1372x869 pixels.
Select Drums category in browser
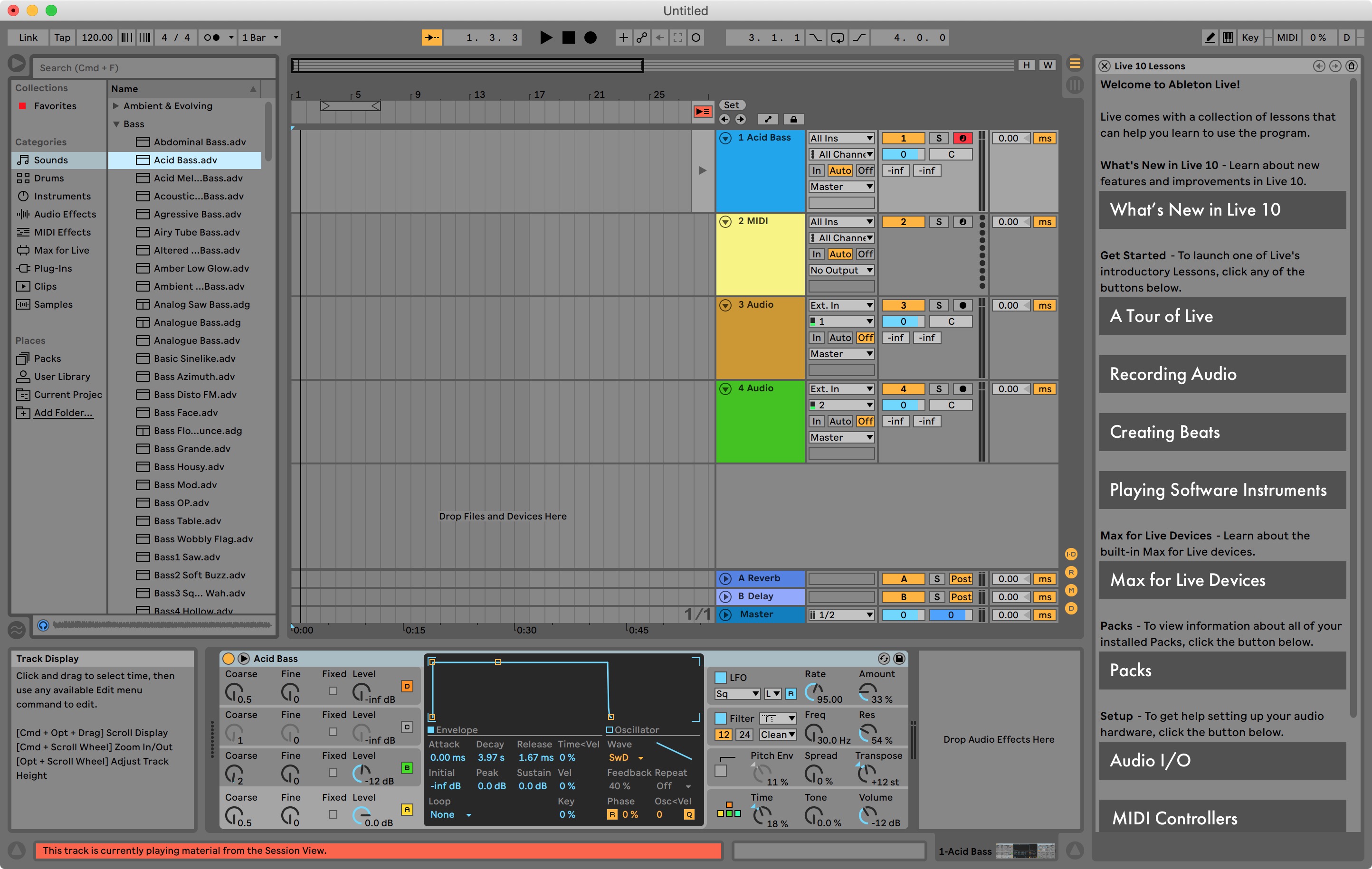tap(48, 178)
